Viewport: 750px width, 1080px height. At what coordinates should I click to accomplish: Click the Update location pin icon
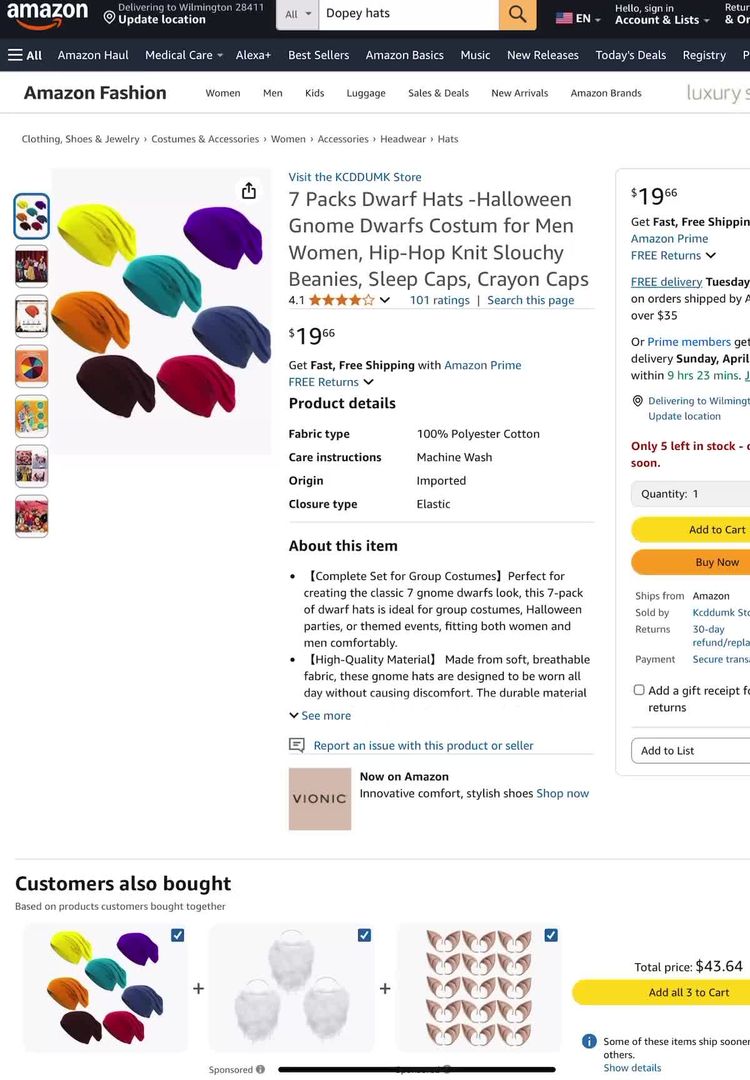pyautogui.click(x=109, y=17)
